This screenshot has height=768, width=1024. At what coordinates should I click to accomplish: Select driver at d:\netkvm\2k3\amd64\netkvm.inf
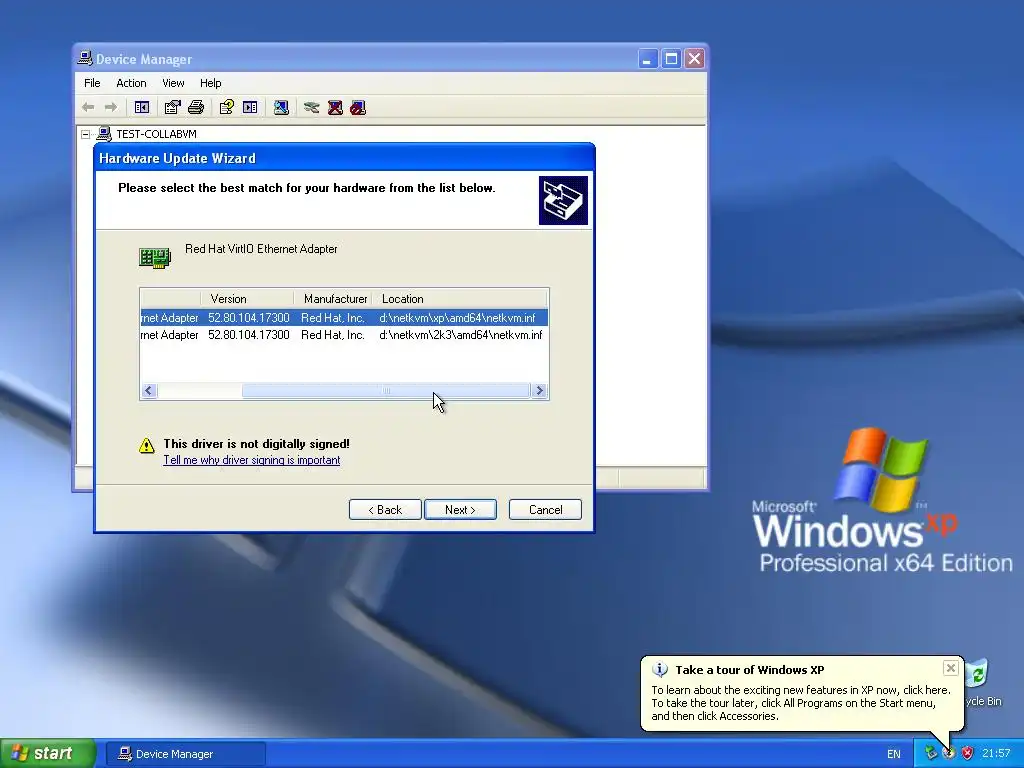point(344,335)
